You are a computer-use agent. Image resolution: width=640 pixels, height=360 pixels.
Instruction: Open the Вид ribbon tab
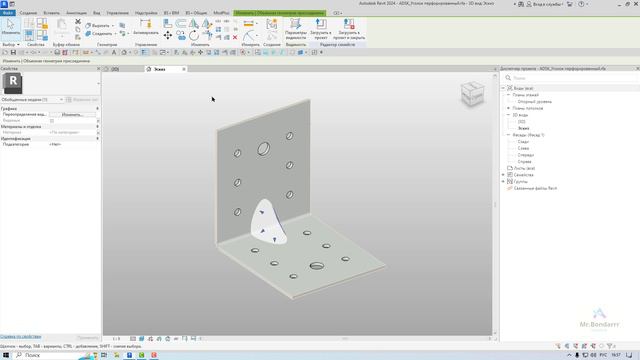click(x=96, y=13)
